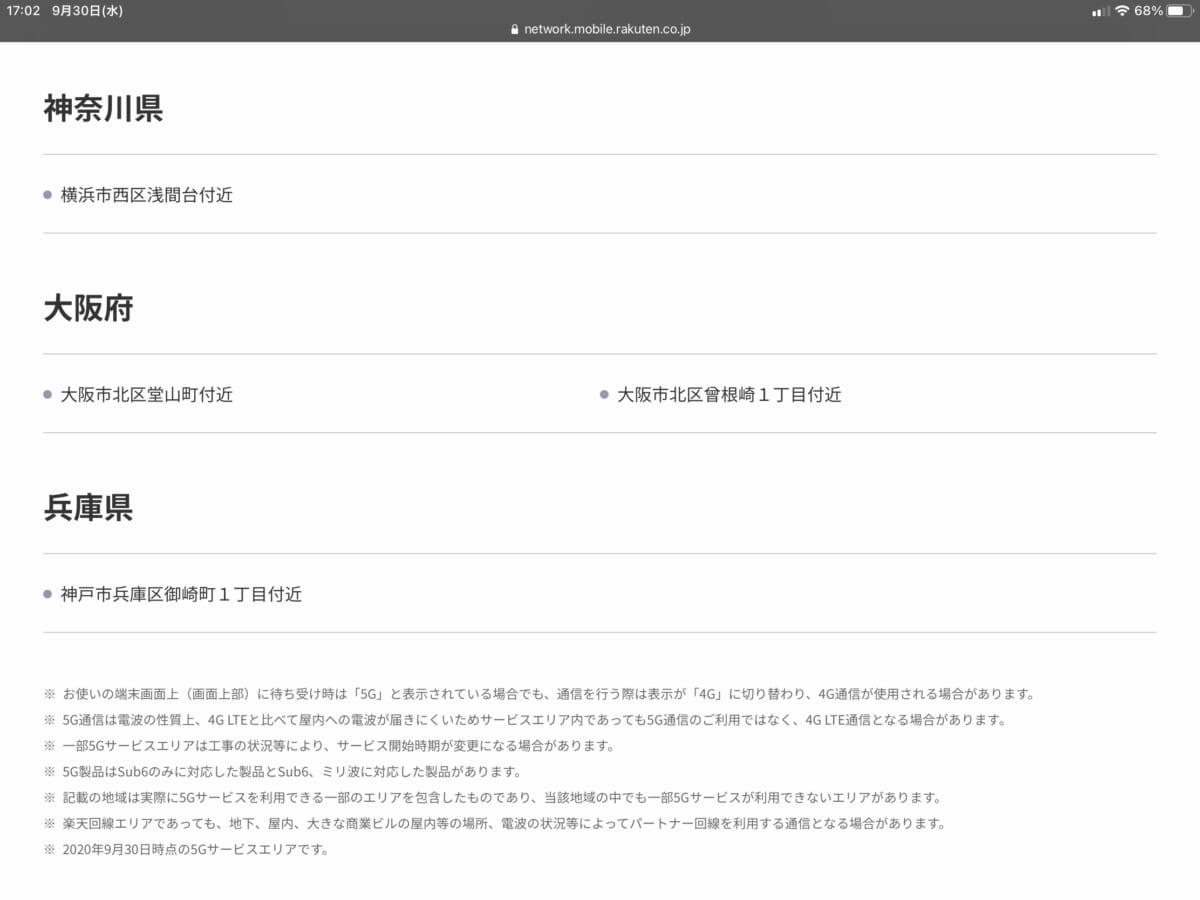This screenshot has width=1200, height=900.
Task: Click the footnote about Sub6 and ミリ波 products
Action: pos(291,772)
